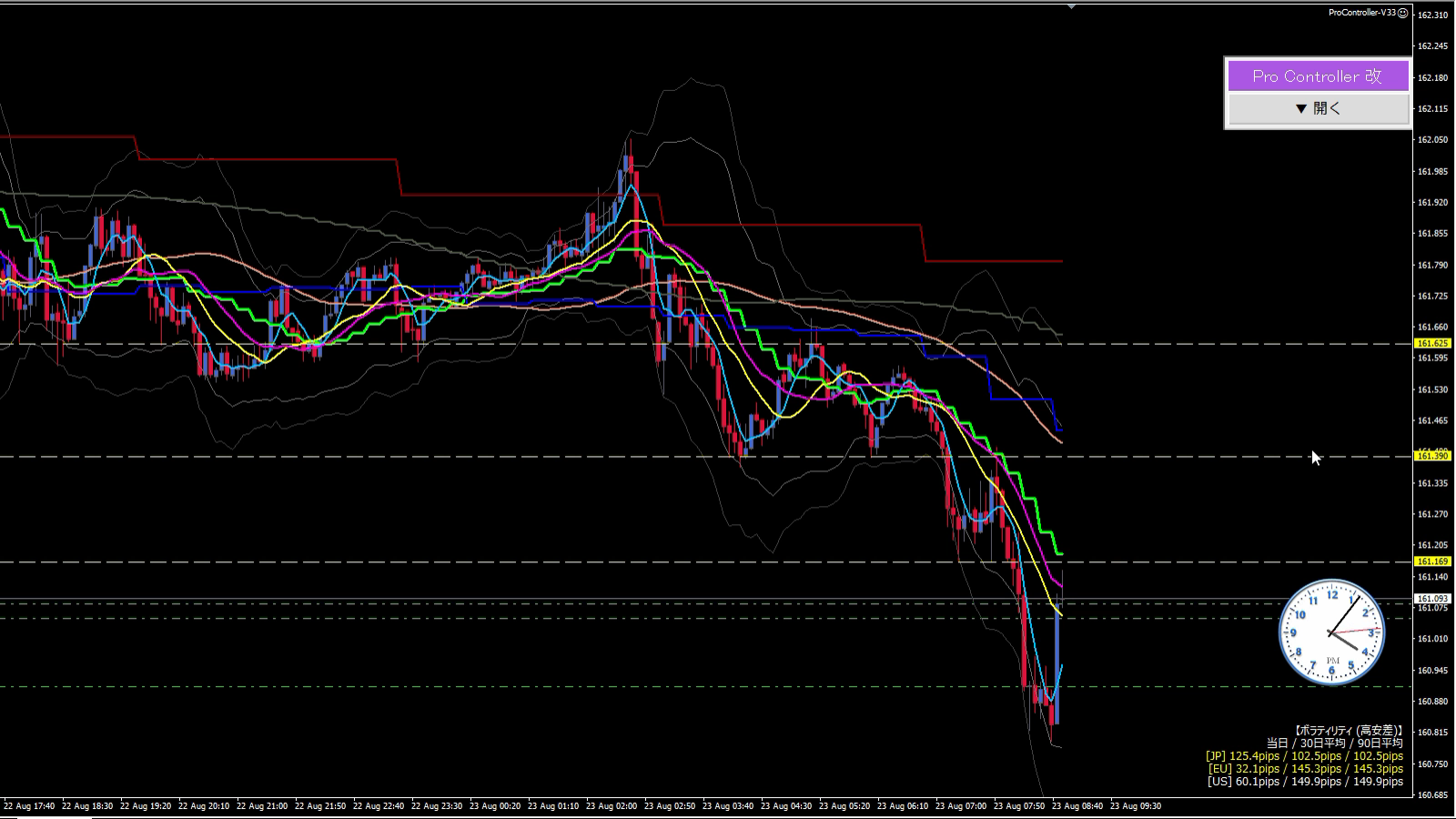Image resolution: width=1456 pixels, height=819 pixels.
Task: Click the 当日 / 30日平均 / 90日平均 header line
Action: pyautogui.click(x=1334, y=743)
